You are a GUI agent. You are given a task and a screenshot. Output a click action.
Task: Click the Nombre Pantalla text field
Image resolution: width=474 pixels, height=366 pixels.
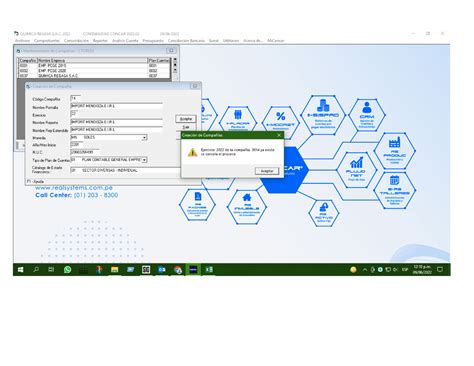[x=116, y=106]
